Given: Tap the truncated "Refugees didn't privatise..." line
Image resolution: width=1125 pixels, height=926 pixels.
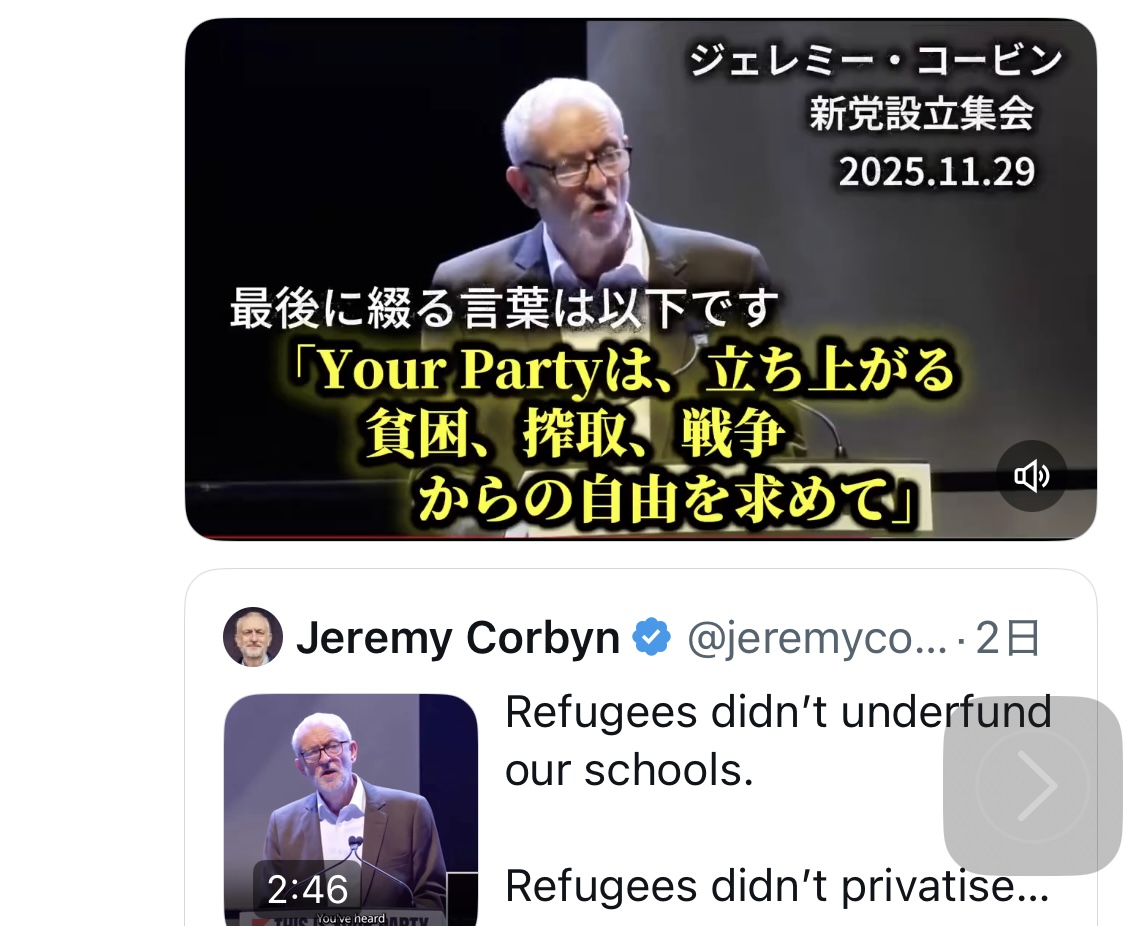Looking at the screenshot, I should 777,886.
